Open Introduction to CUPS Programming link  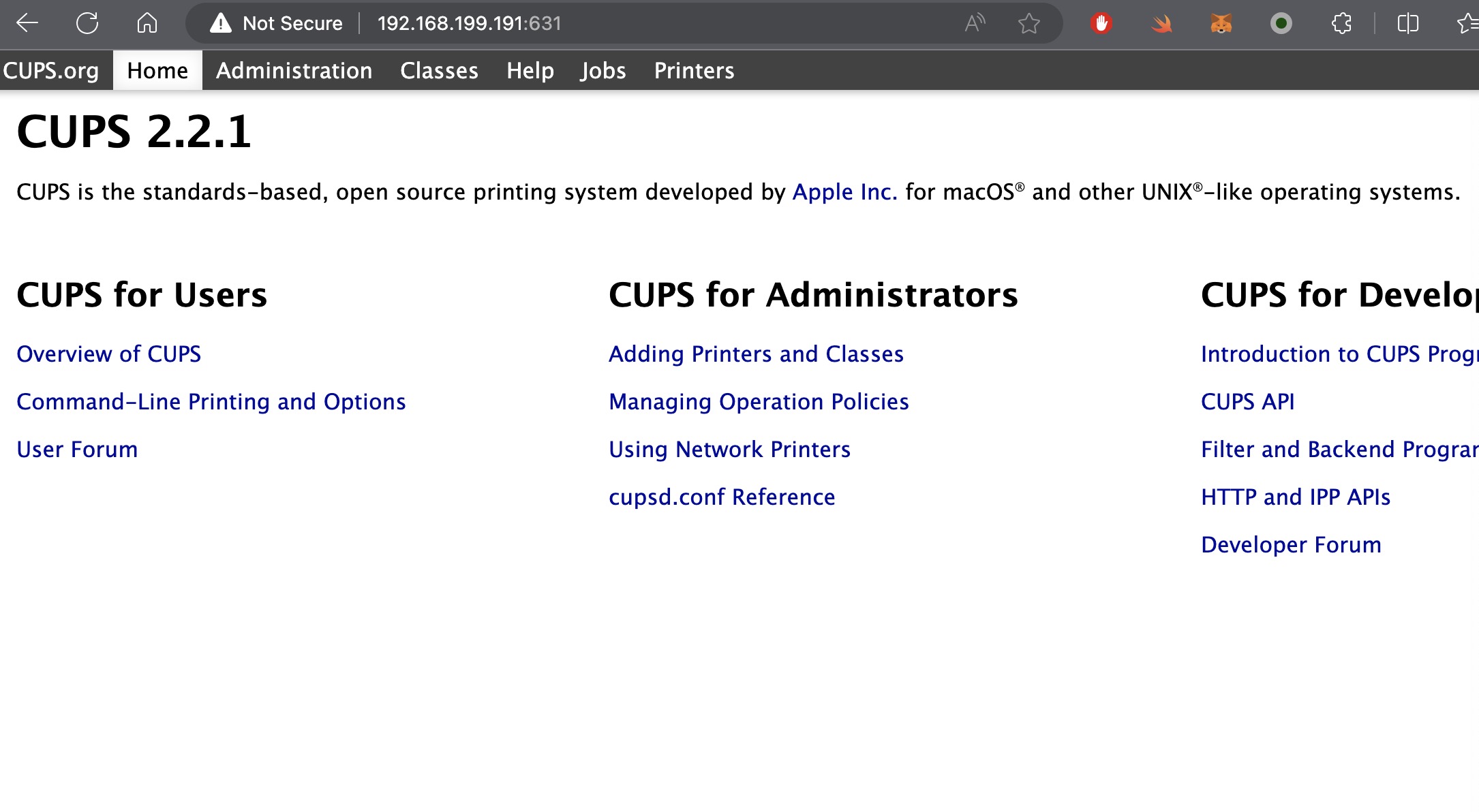(x=1340, y=354)
